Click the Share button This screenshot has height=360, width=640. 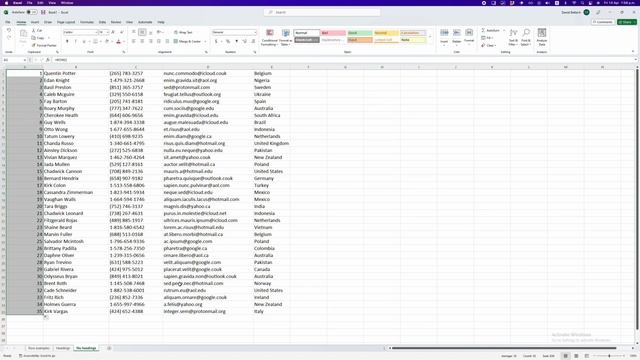pyautogui.click(x=627, y=22)
